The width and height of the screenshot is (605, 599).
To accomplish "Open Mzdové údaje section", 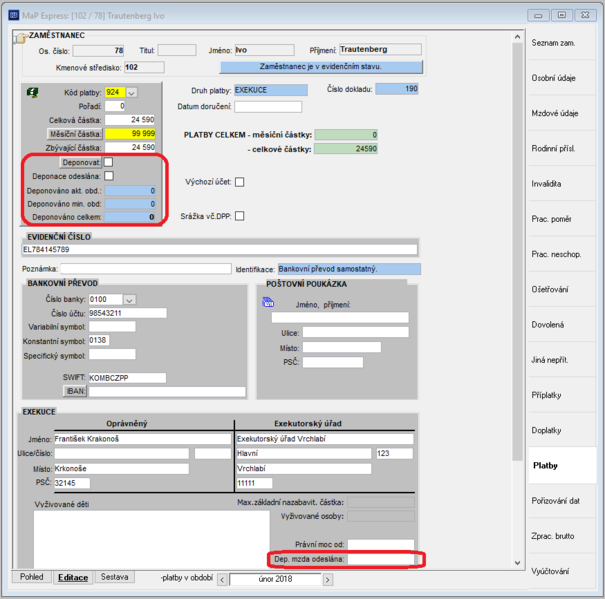I will pos(562,113).
